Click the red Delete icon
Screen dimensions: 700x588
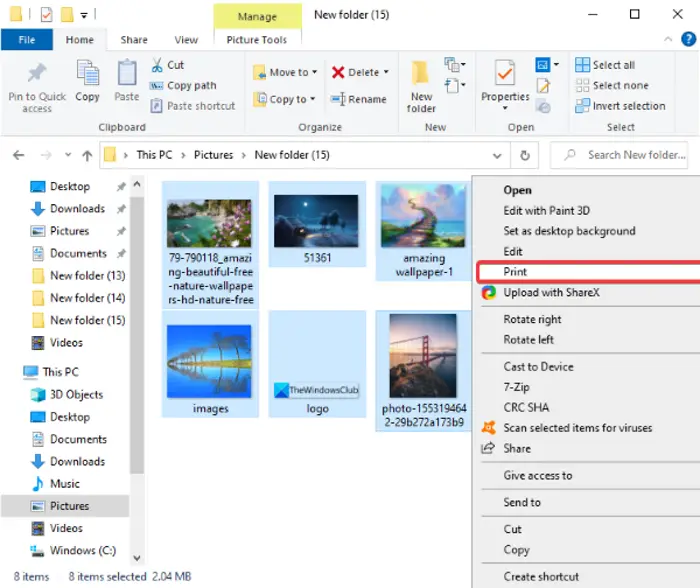click(x=338, y=72)
